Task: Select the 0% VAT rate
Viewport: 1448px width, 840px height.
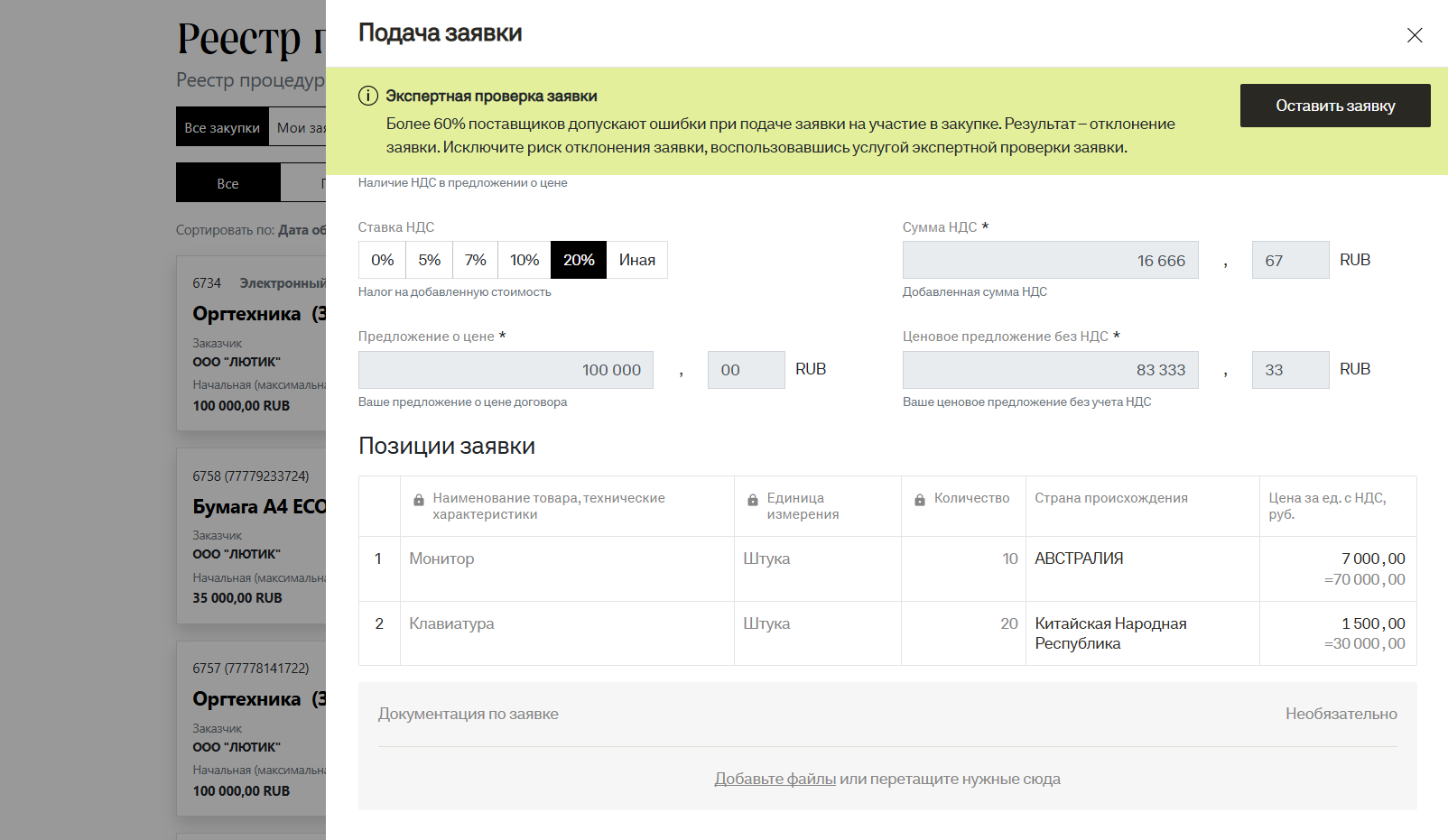Action: (382, 260)
